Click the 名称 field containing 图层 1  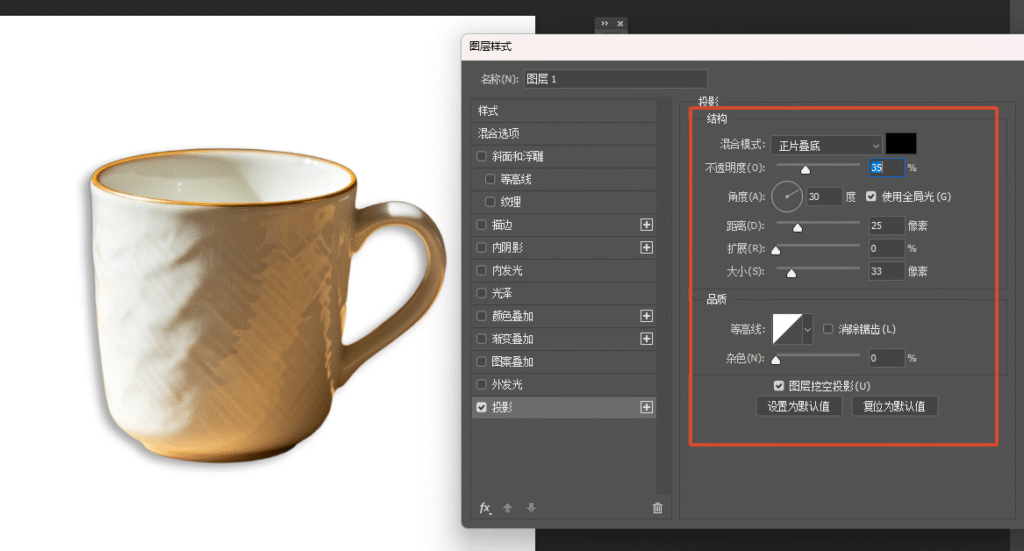click(615, 79)
